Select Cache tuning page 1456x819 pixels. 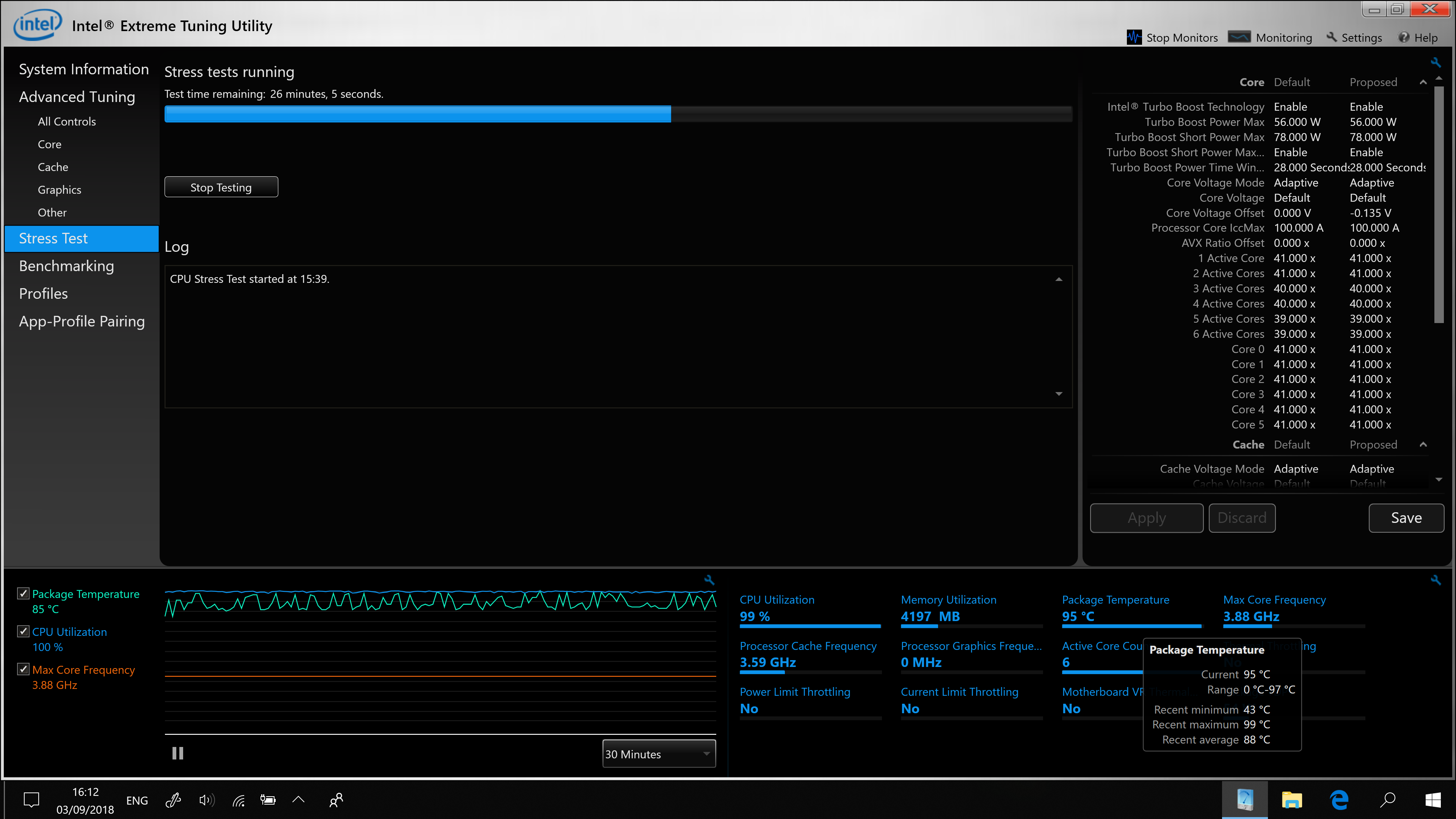pyautogui.click(x=53, y=167)
